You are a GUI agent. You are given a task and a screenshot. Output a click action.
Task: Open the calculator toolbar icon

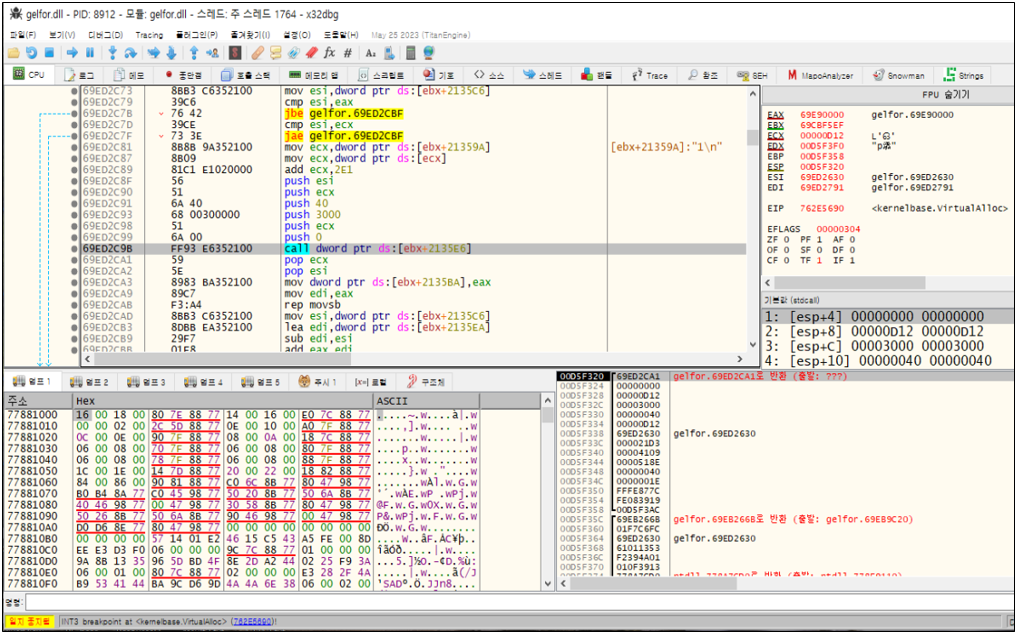click(x=411, y=52)
